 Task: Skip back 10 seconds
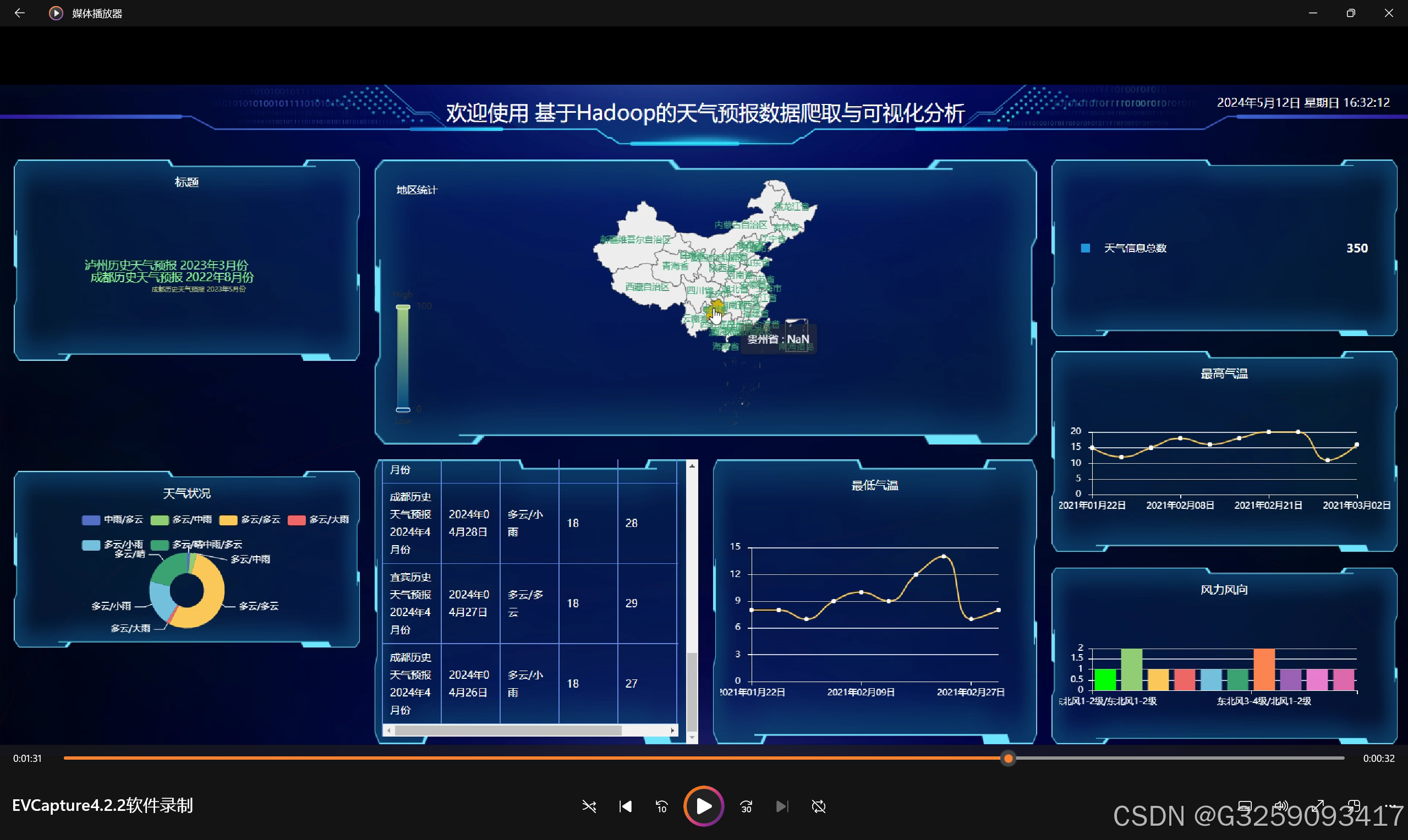[x=661, y=806]
